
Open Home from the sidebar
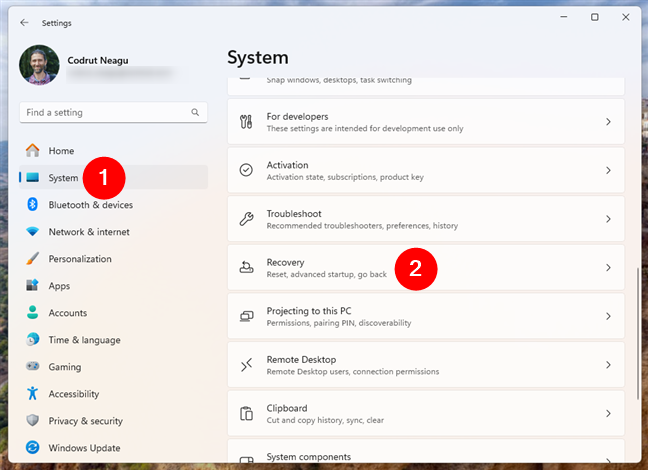[113, 151]
